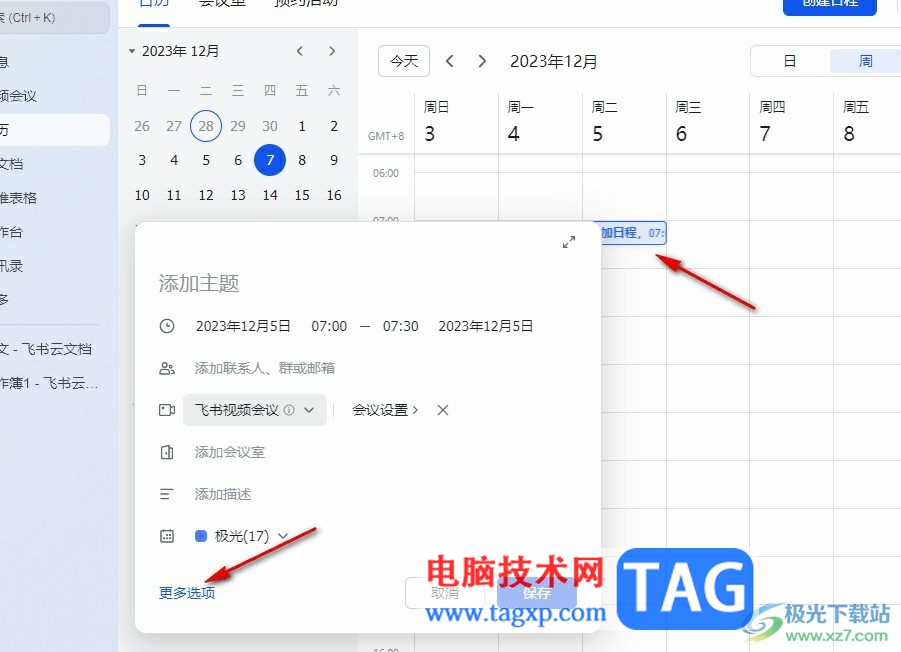Open the 极光(17) calendar dropdown
The image size is (901, 652).
(x=283, y=536)
